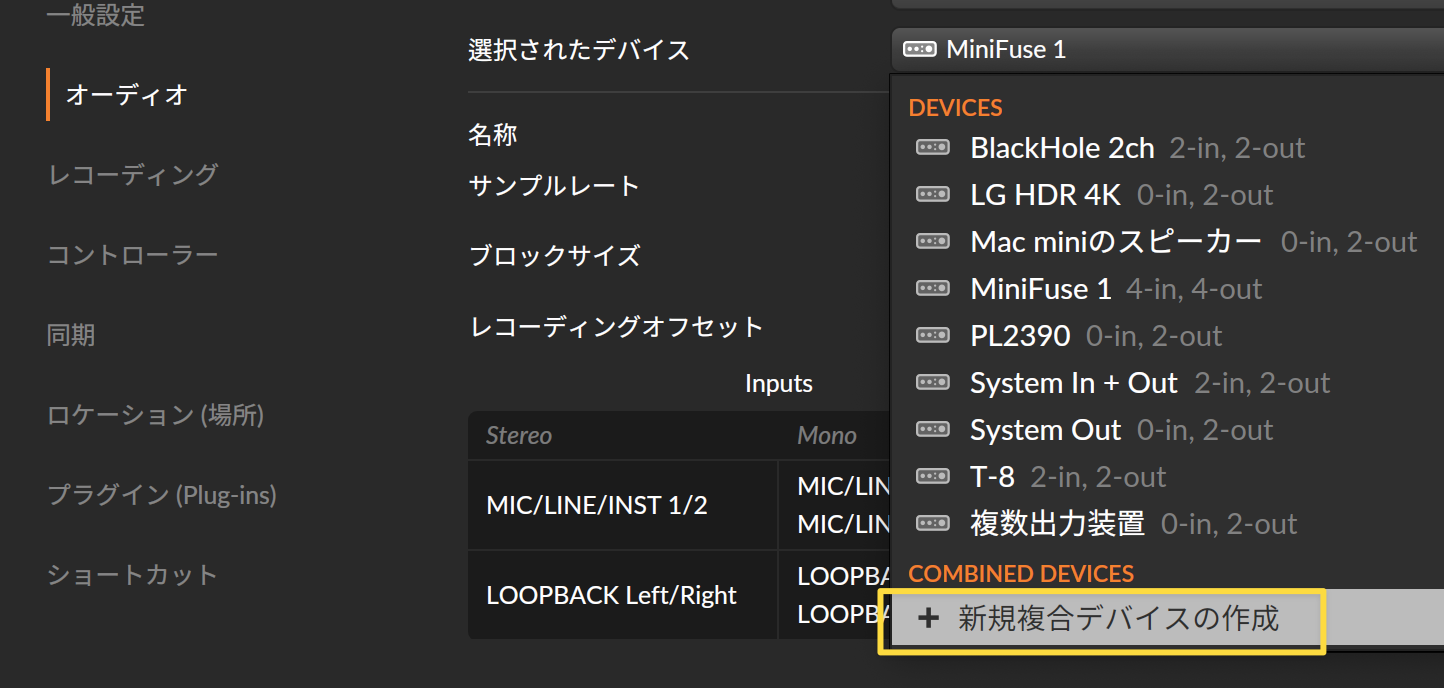Click the DEVICES section header
The image size is (1444, 688).
[x=956, y=108]
